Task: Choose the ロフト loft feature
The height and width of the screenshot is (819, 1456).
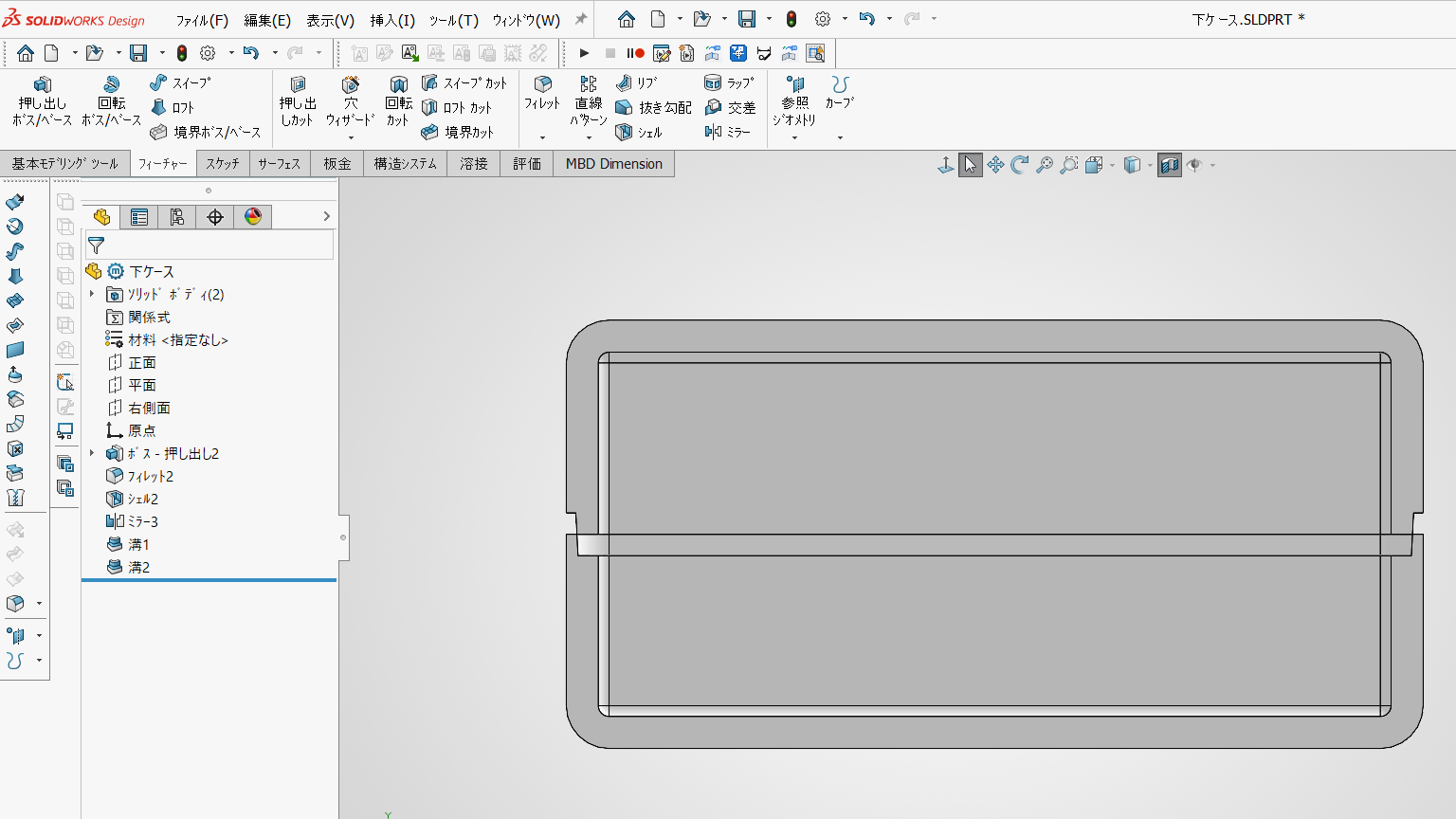Action: [173, 107]
